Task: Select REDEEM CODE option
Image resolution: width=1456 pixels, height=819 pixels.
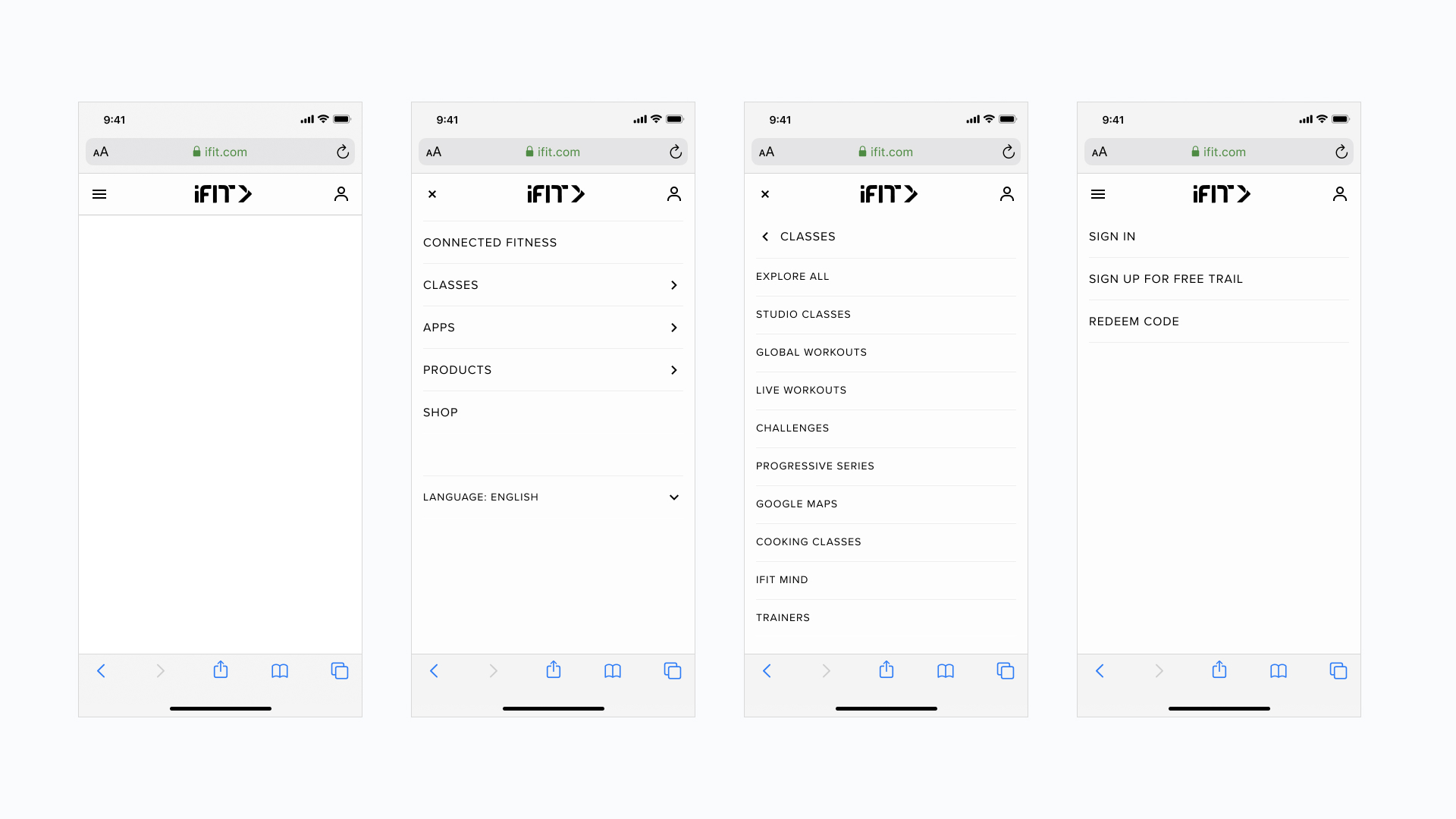Action: click(x=1134, y=321)
